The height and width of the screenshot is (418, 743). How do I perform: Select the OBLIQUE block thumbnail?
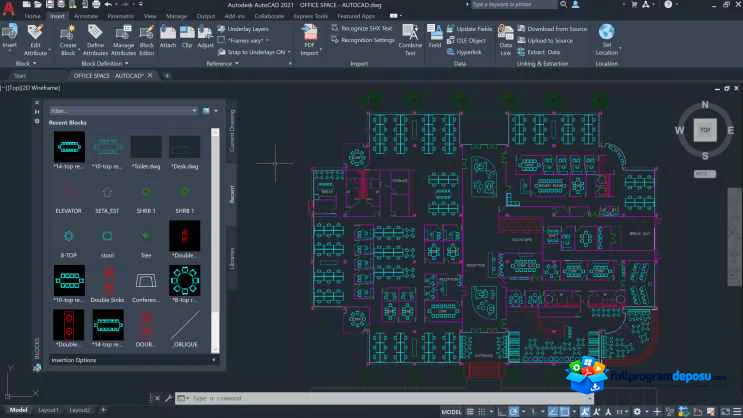click(185, 326)
